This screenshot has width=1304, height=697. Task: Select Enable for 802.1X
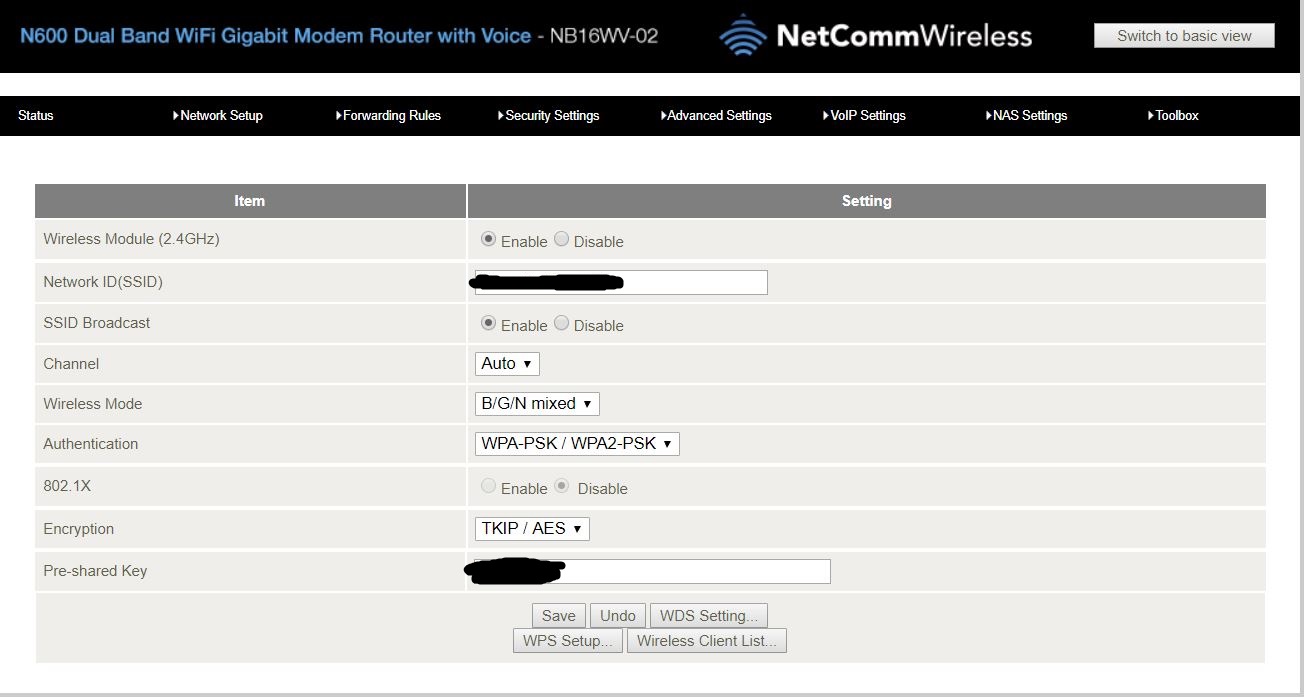pos(488,487)
